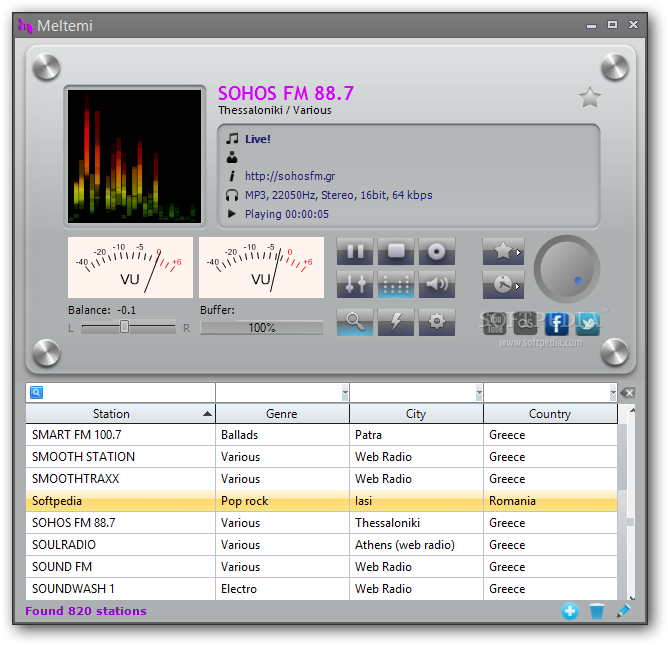Select the SOUND FM station
The height and width of the screenshot is (645, 668).
click(x=321, y=567)
